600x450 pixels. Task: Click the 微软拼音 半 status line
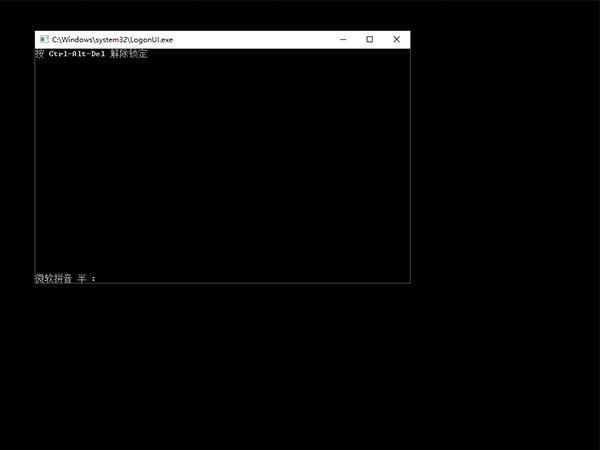coord(65,278)
